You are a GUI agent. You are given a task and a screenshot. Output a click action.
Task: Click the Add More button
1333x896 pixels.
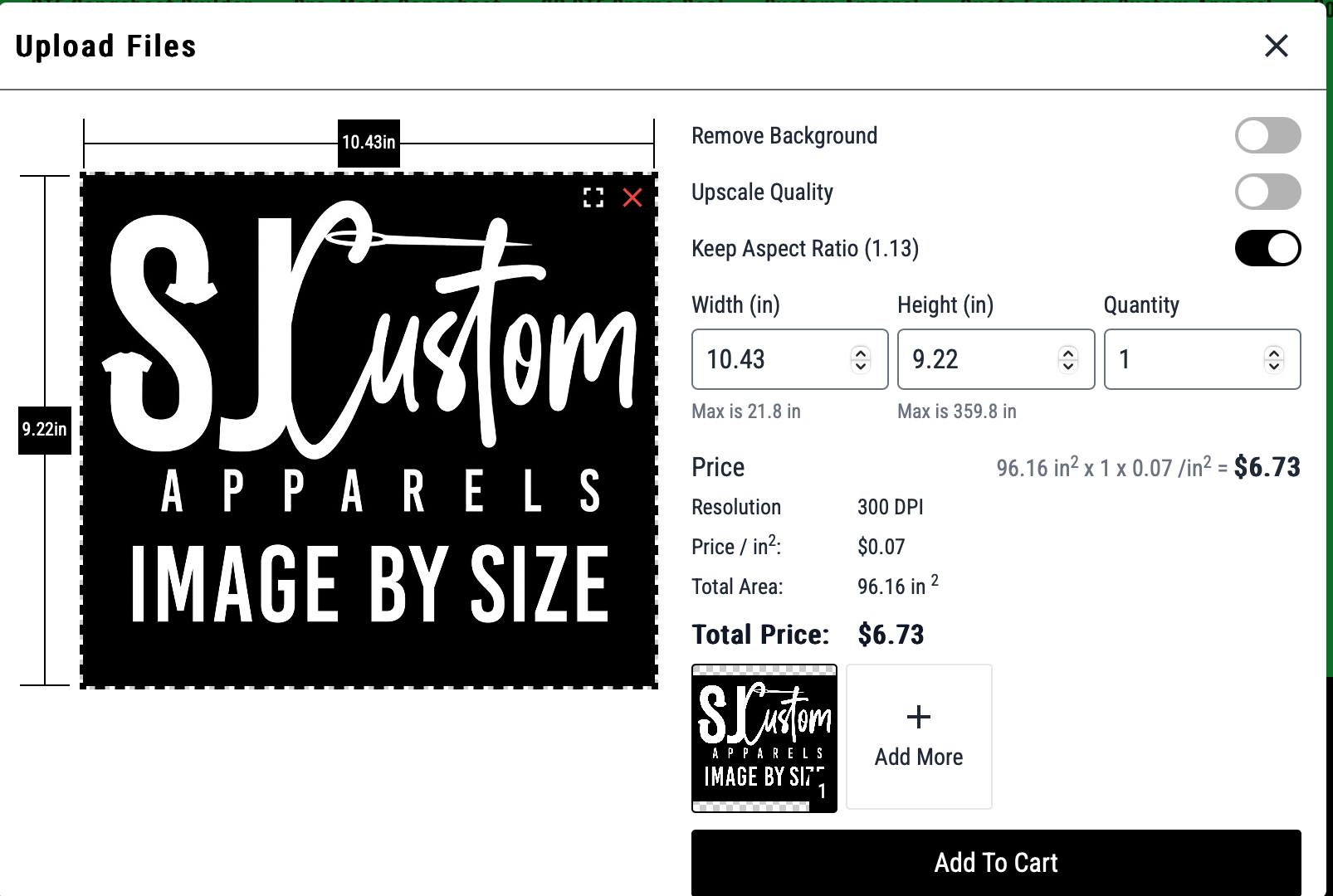click(919, 737)
